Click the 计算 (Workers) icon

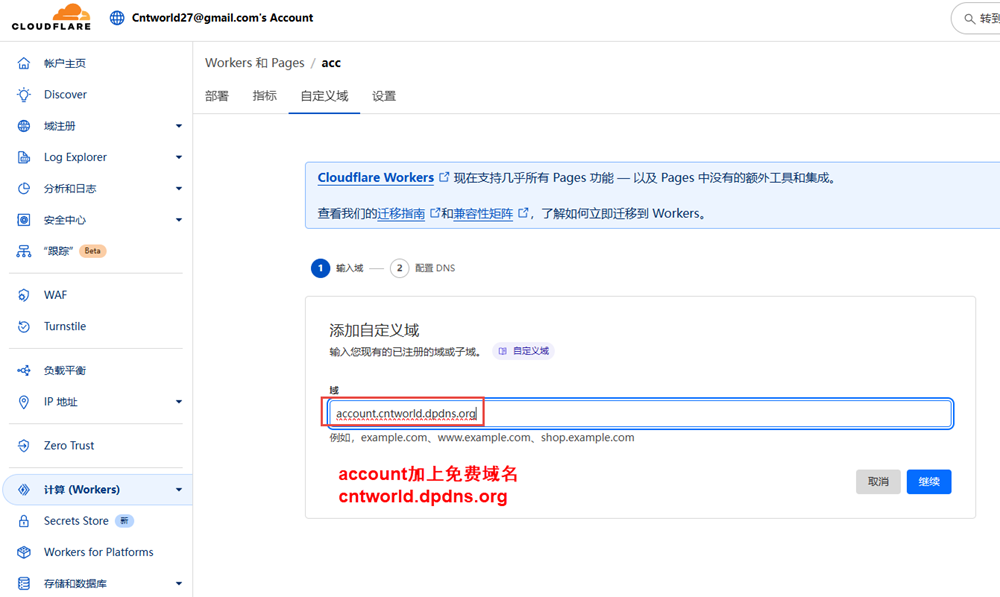pyautogui.click(x=24, y=490)
